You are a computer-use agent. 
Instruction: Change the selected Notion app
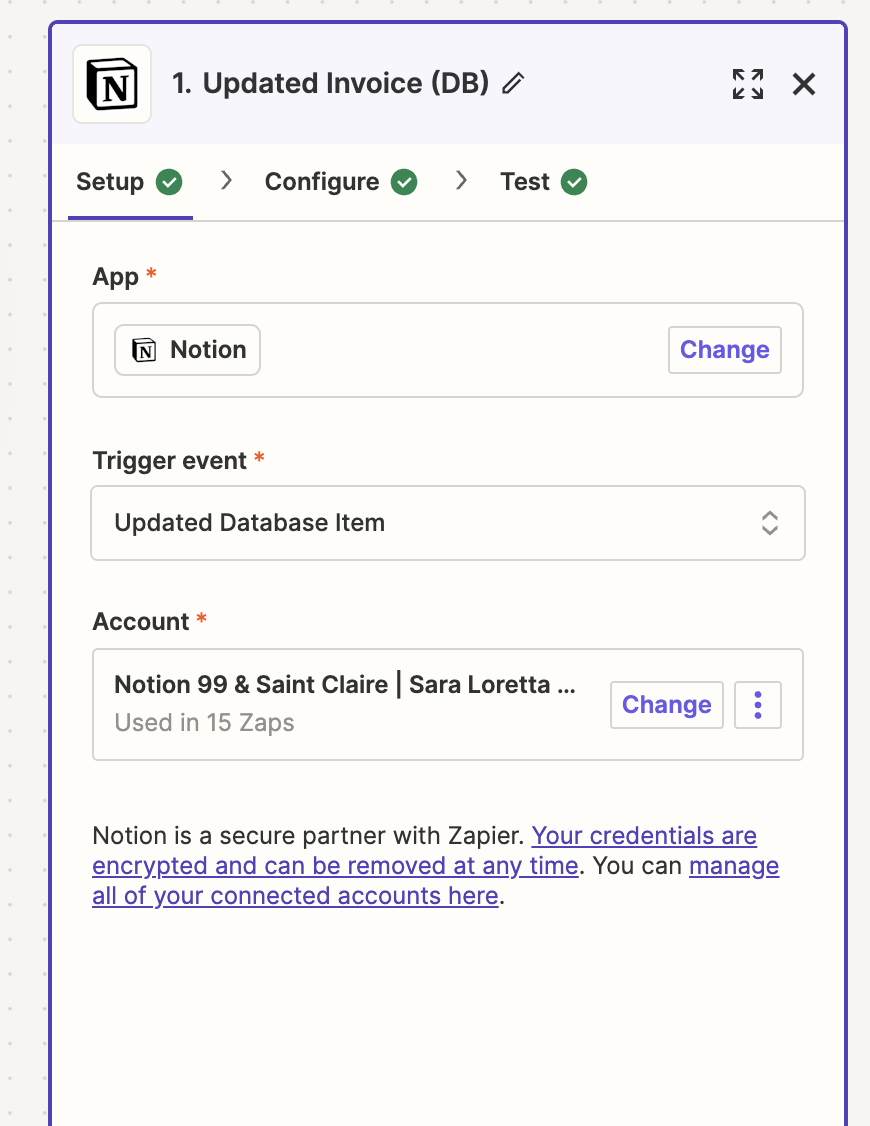point(725,350)
